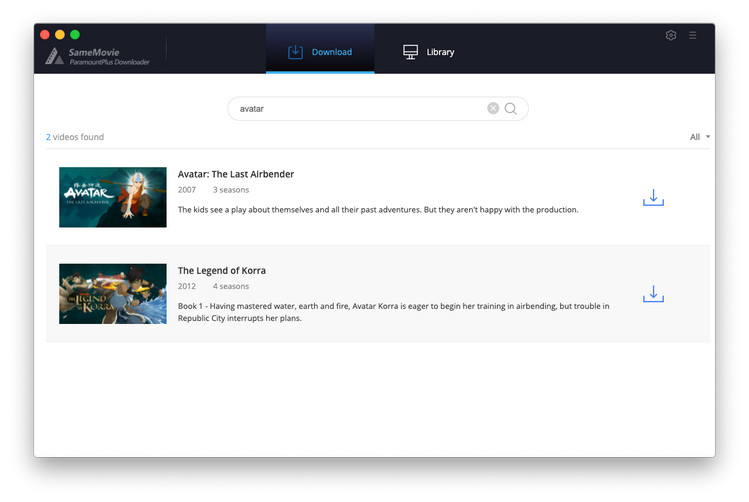Click the 2007 year label
The height and width of the screenshot is (502, 749).
click(187, 190)
